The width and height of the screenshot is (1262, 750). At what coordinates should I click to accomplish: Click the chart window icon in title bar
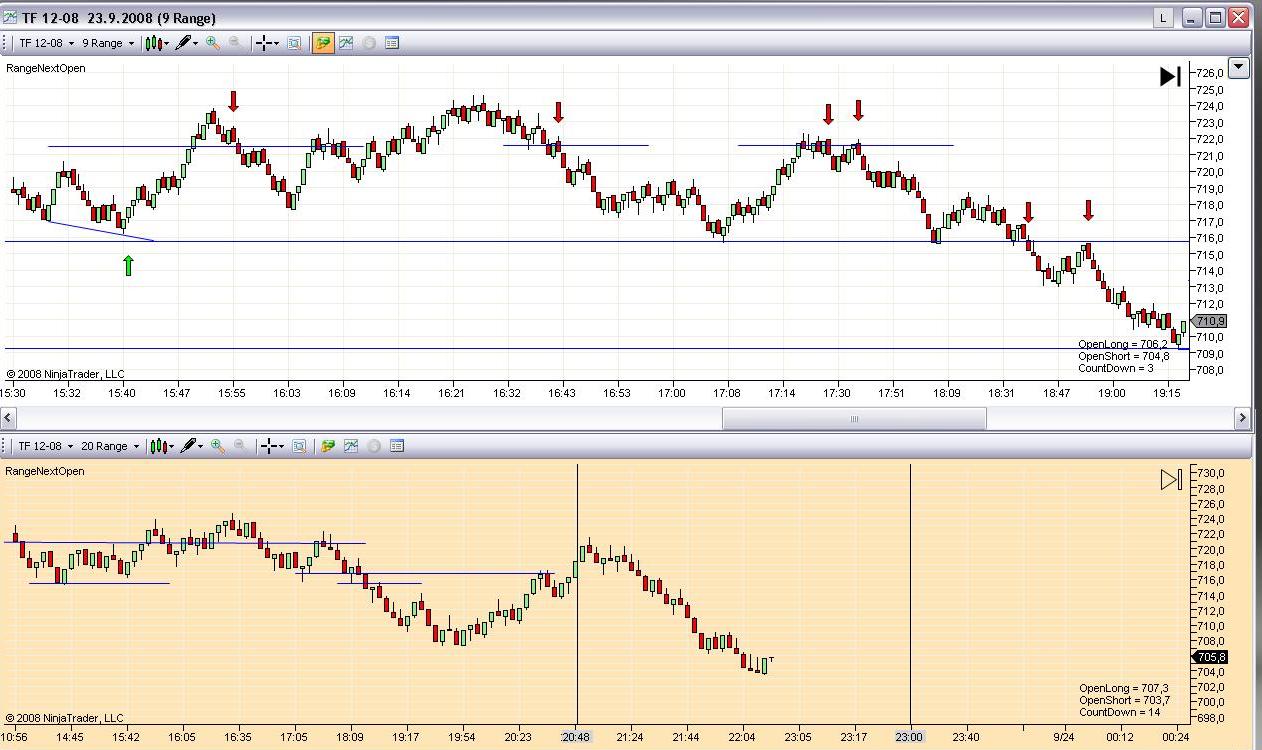pyautogui.click(x=10, y=17)
